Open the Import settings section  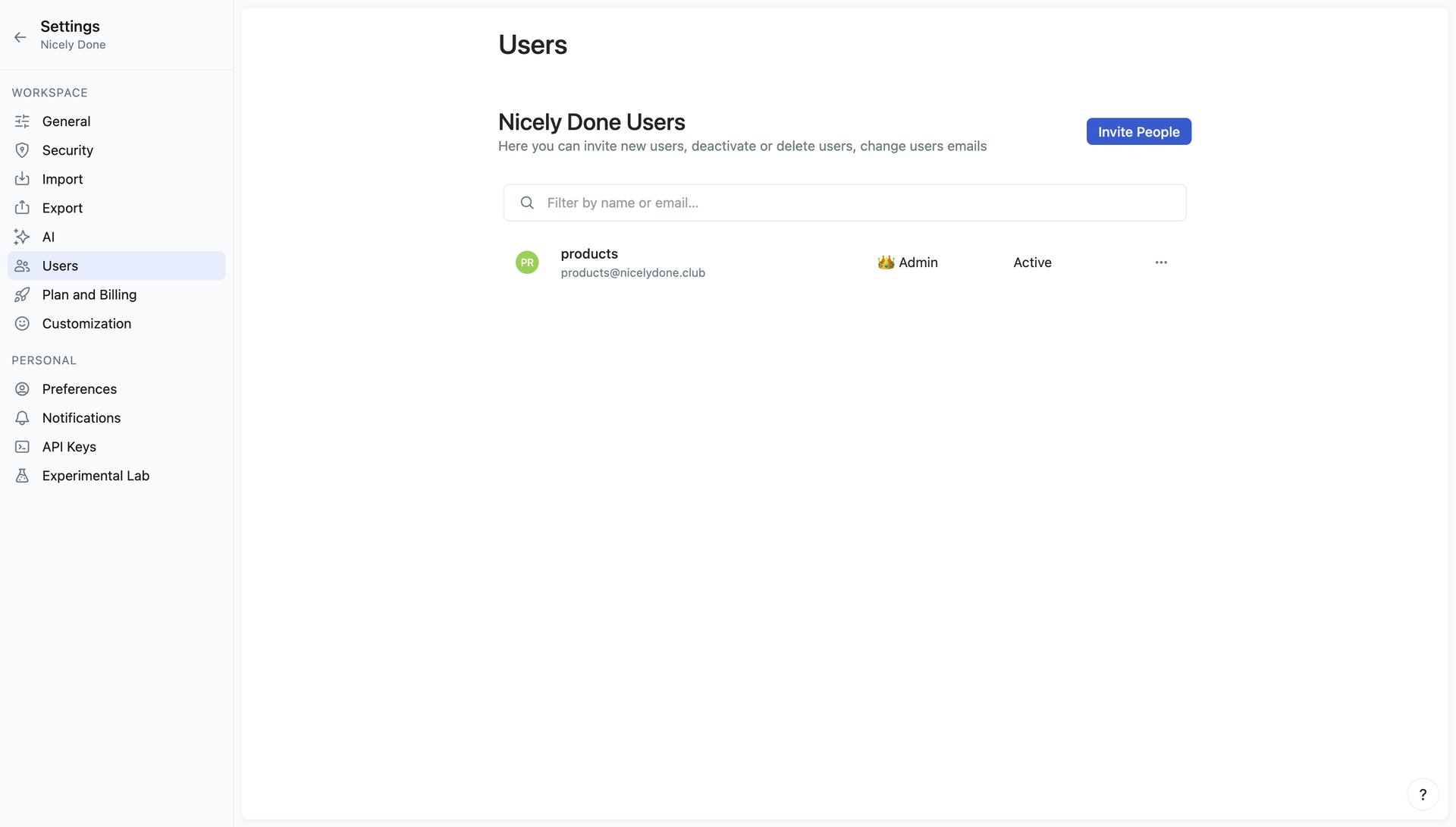62,179
